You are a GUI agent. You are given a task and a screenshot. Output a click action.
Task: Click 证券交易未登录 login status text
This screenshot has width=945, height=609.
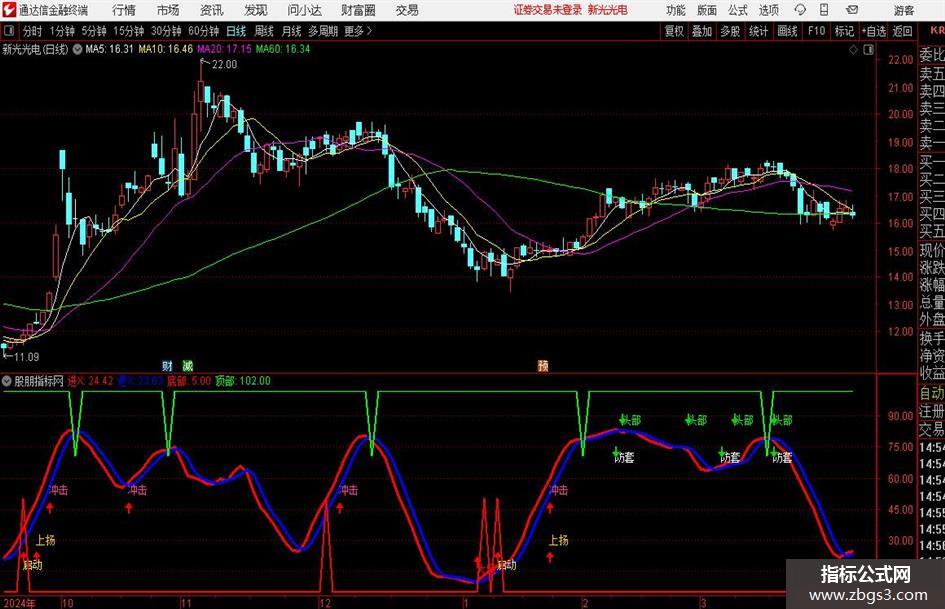tap(548, 10)
